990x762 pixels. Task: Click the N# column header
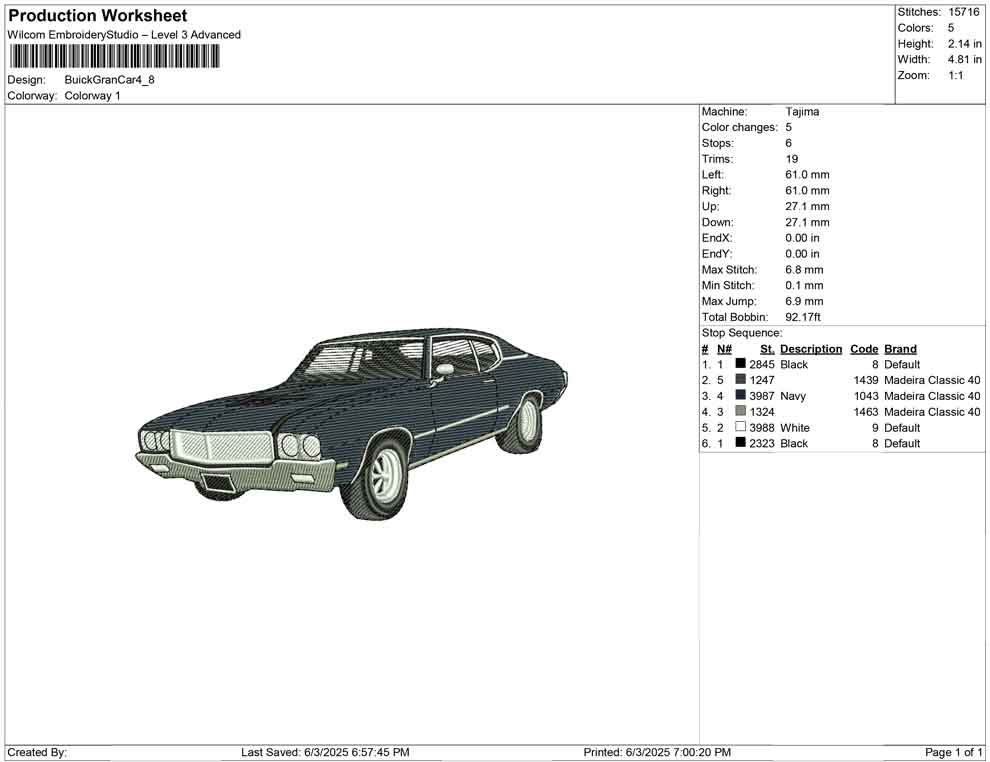[x=724, y=349]
